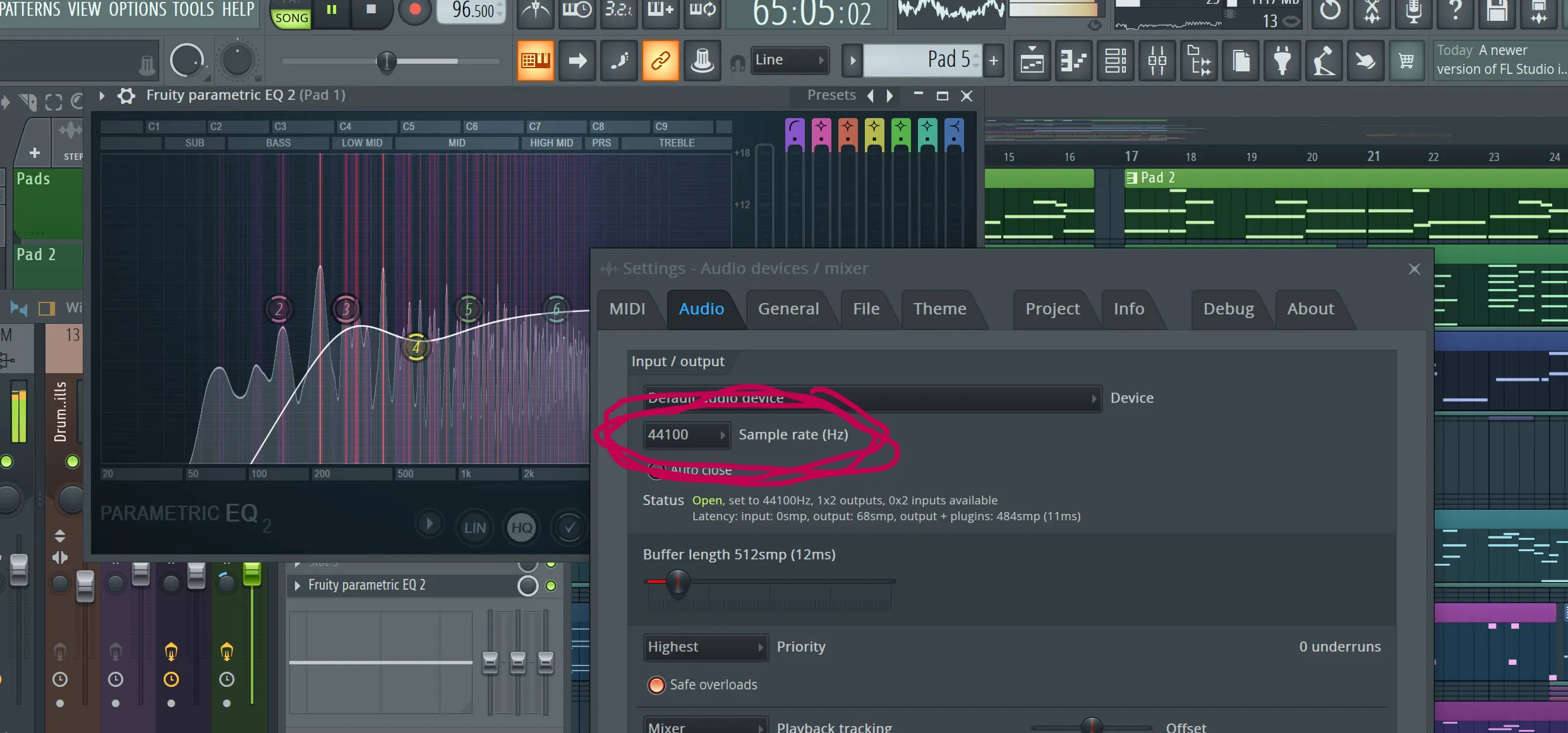Image resolution: width=1568 pixels, height=733 pixels.
Task: Select previous preset arrow in EQ window
Action: (x=871, y=96)
